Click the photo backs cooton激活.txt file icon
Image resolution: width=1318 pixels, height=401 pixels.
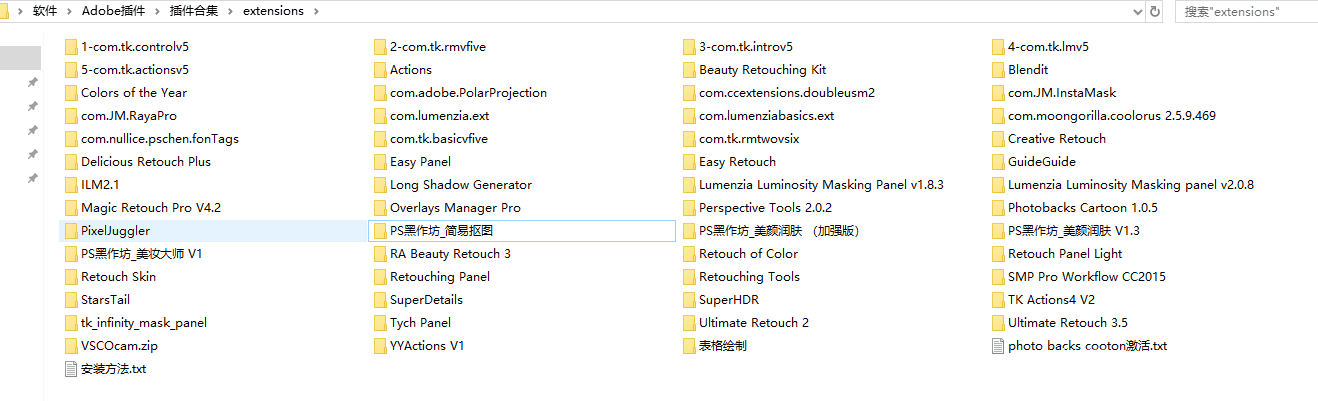[998, 346]
